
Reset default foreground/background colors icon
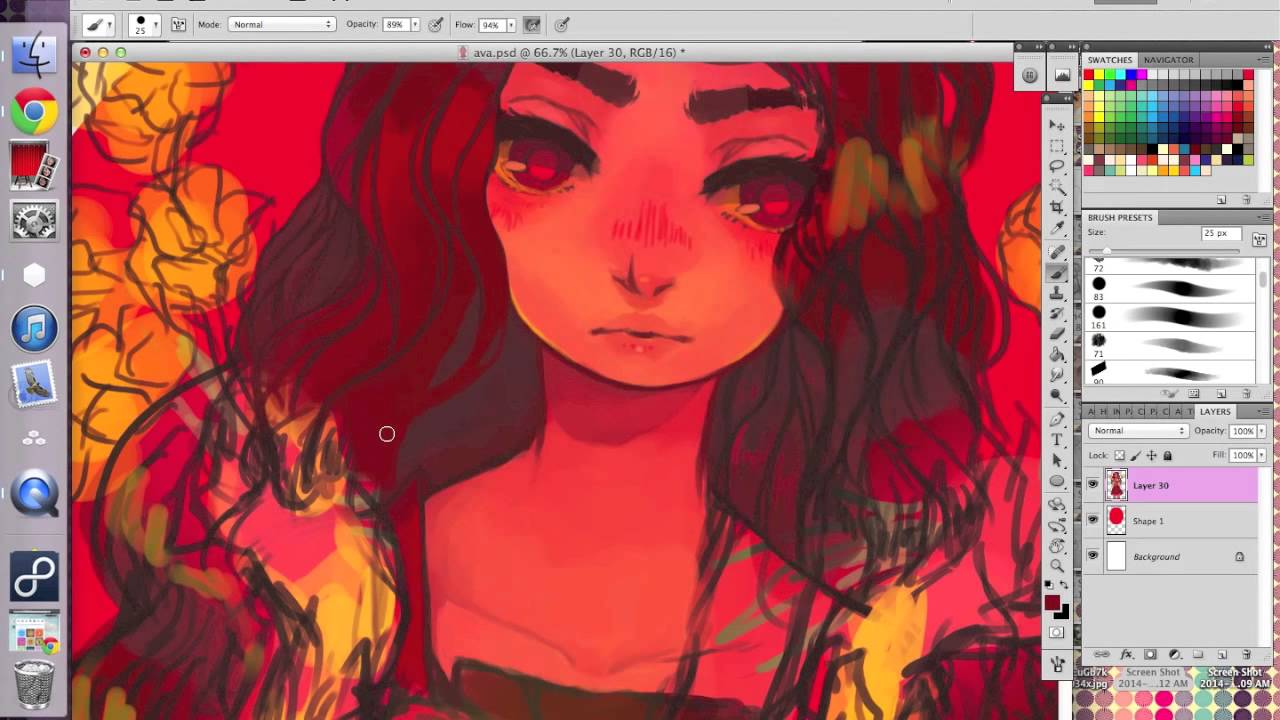[1048, 583]
